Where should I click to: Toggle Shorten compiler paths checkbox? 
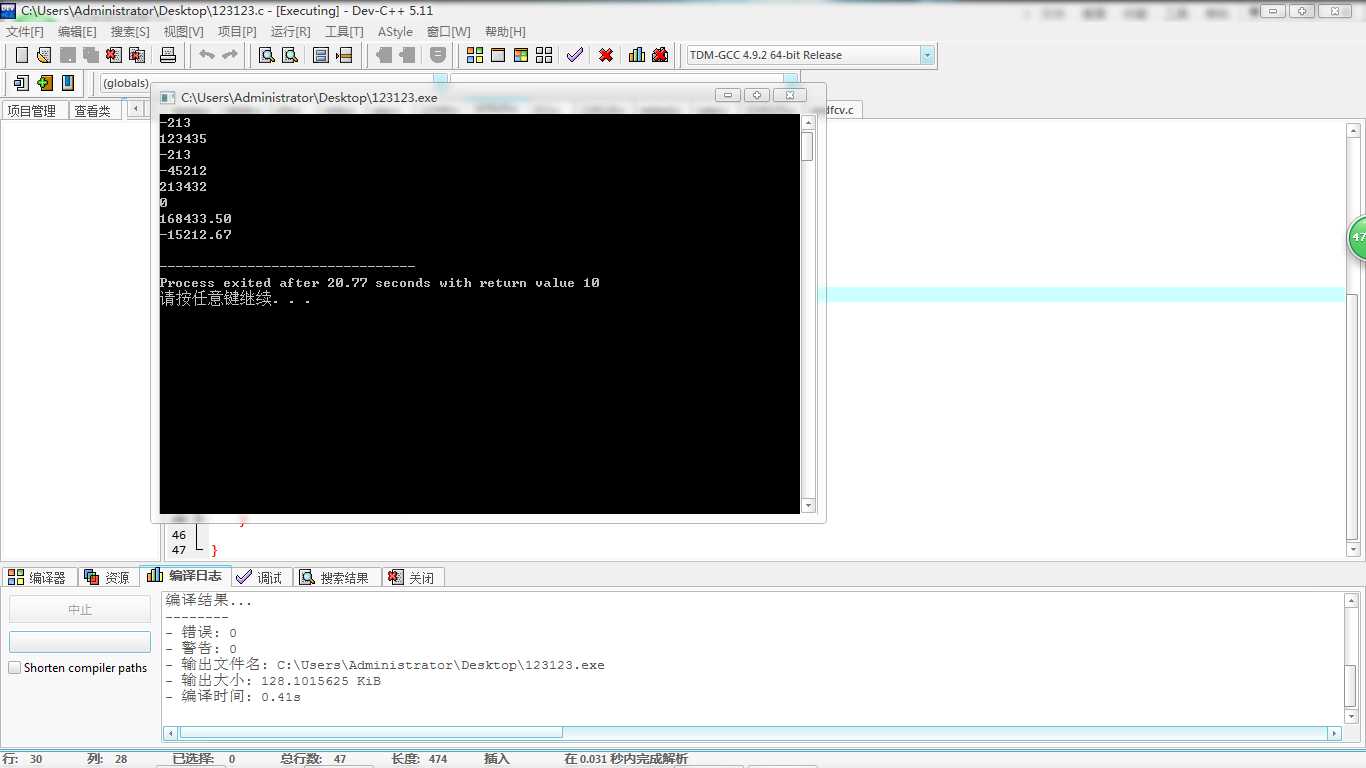14,667
